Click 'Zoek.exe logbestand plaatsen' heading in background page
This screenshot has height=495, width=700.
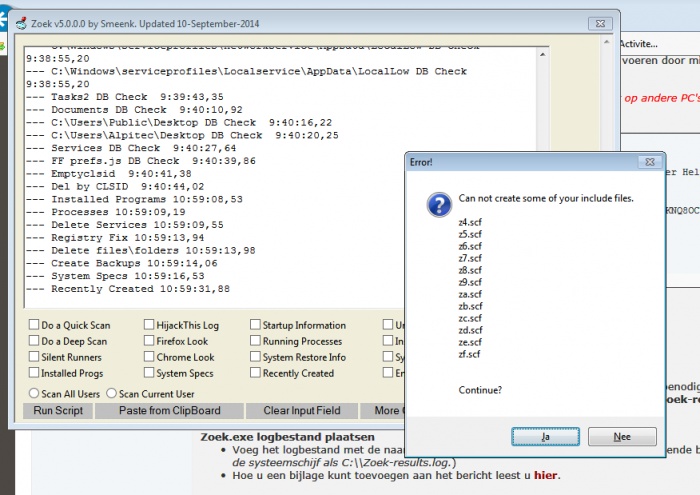pos(288,437)
